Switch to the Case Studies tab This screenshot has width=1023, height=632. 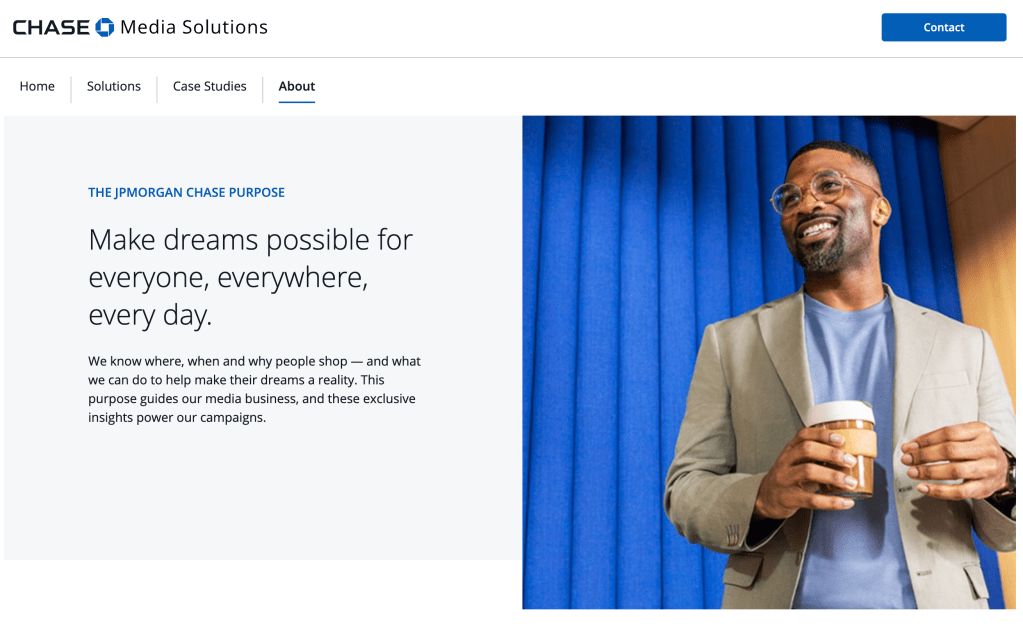(209, 86)
